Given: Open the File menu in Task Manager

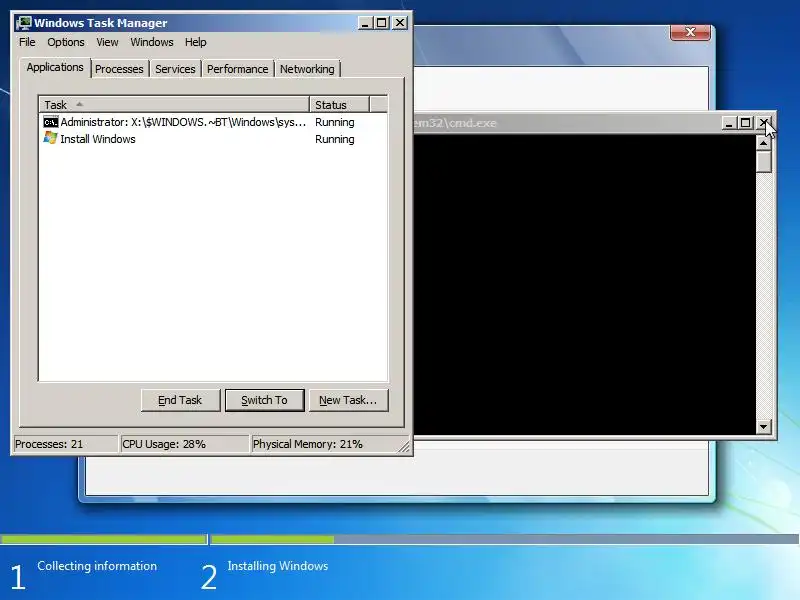Looking at the screenshot, I should pos(27,42).
